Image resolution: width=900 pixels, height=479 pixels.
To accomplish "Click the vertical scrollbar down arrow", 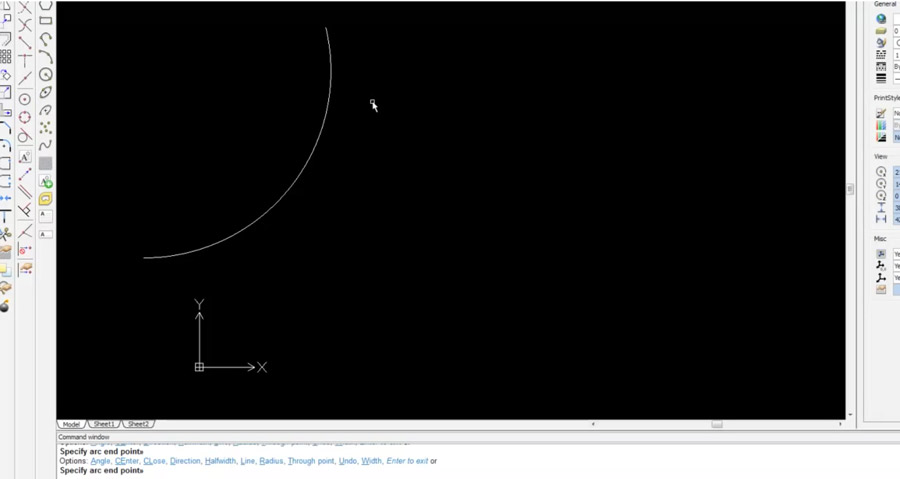I will tap(850, 415).
